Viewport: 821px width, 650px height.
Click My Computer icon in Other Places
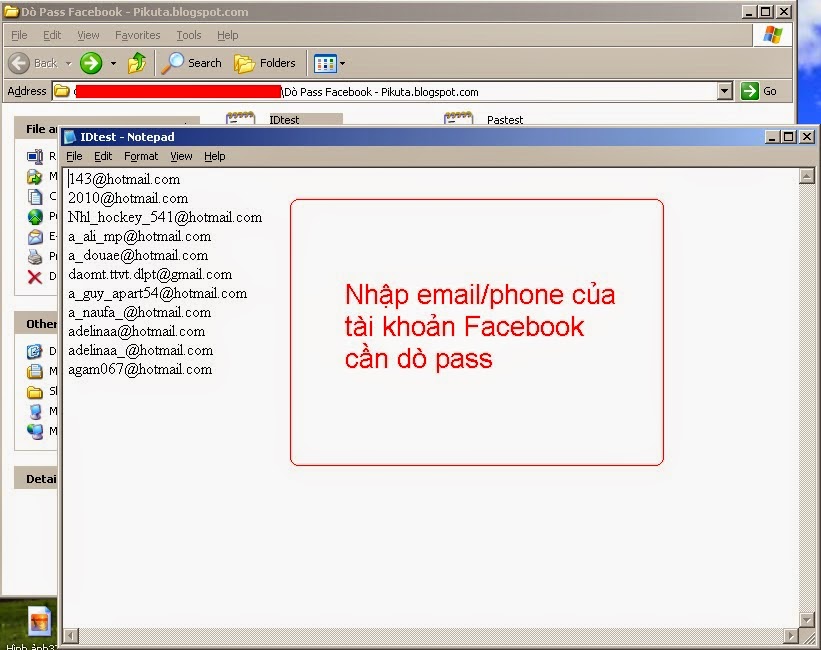[x=35, y=411]
